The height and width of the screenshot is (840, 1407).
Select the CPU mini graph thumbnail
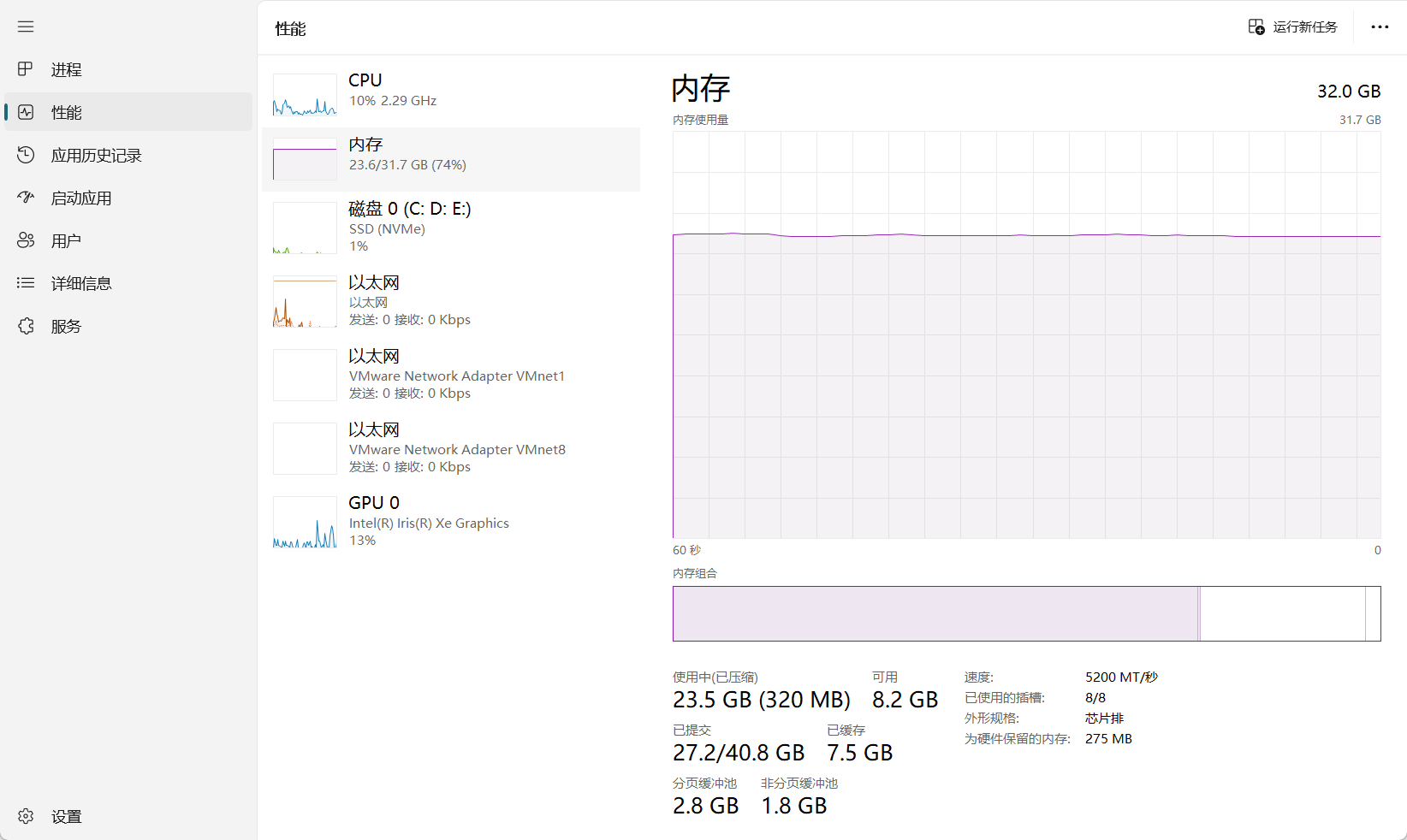coord(305,94)
